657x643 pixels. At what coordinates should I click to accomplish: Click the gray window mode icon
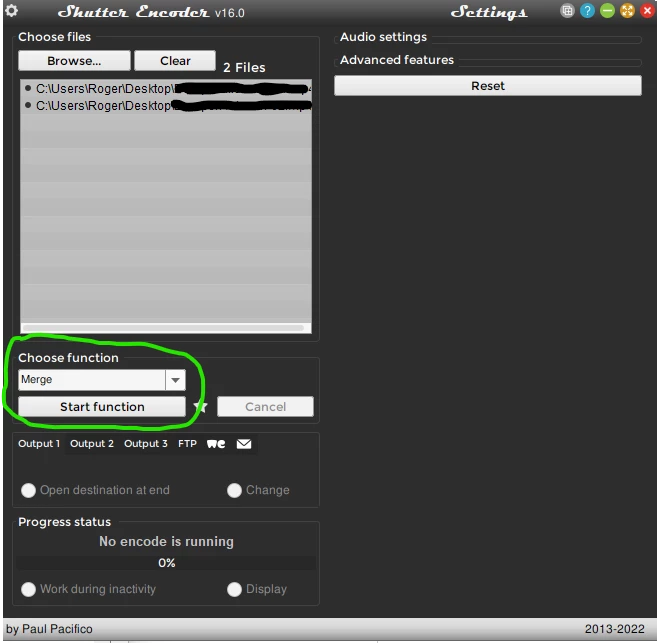point(567,11)
